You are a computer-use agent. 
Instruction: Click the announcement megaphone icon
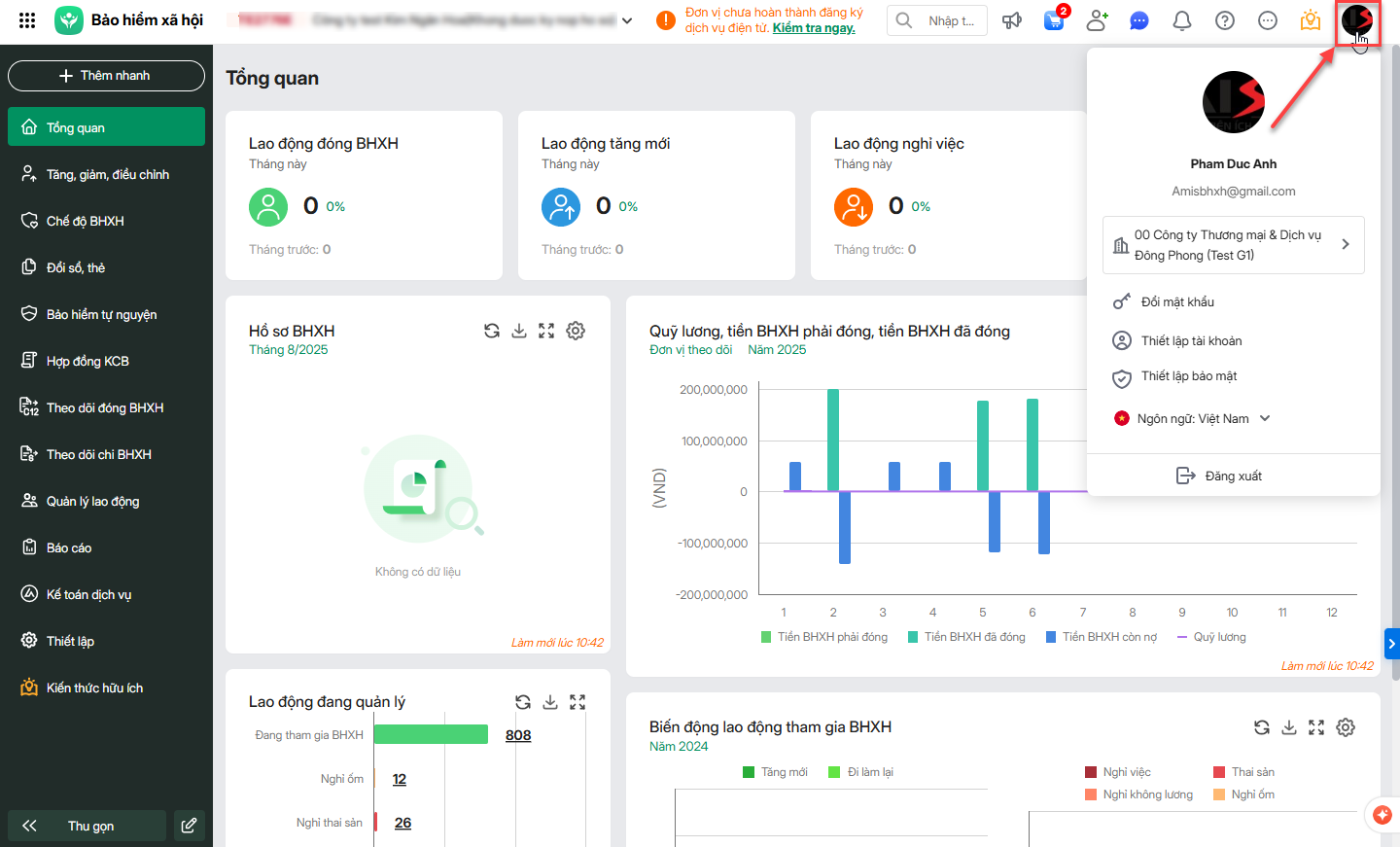1012,20
